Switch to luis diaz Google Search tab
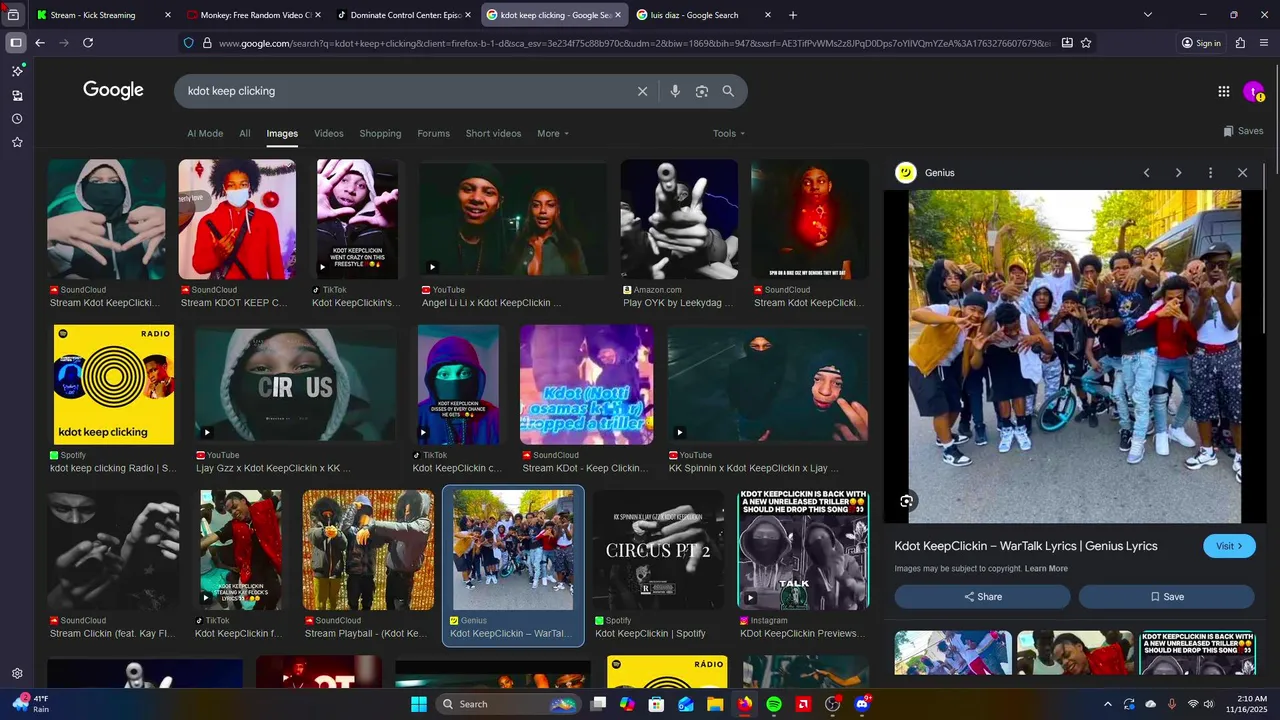The image size is (1280, 720). pos(704,15)
